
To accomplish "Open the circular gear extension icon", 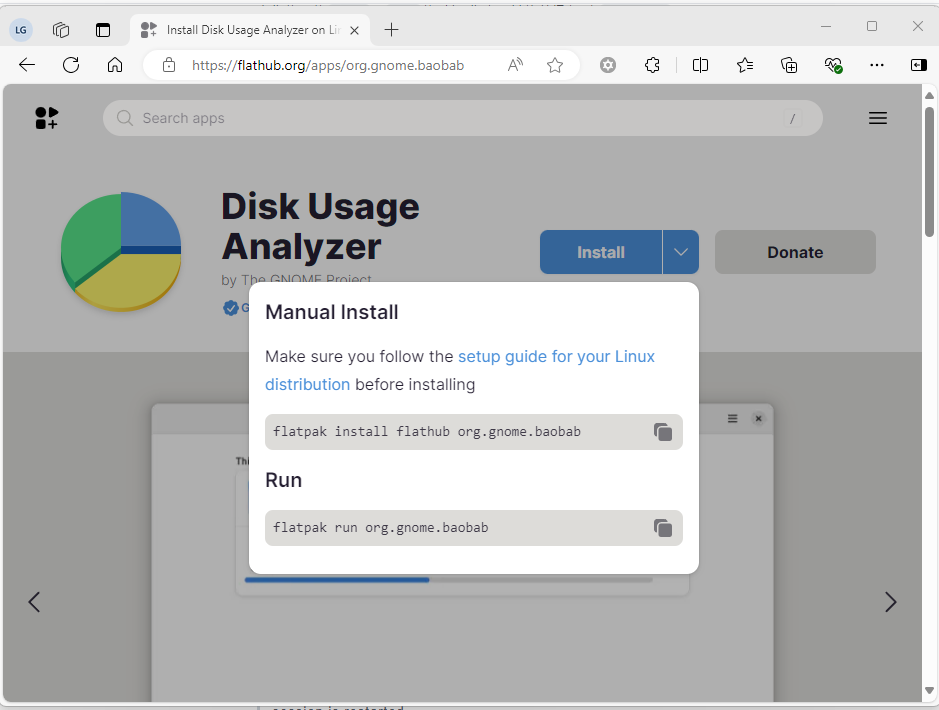I will [608, 65].
